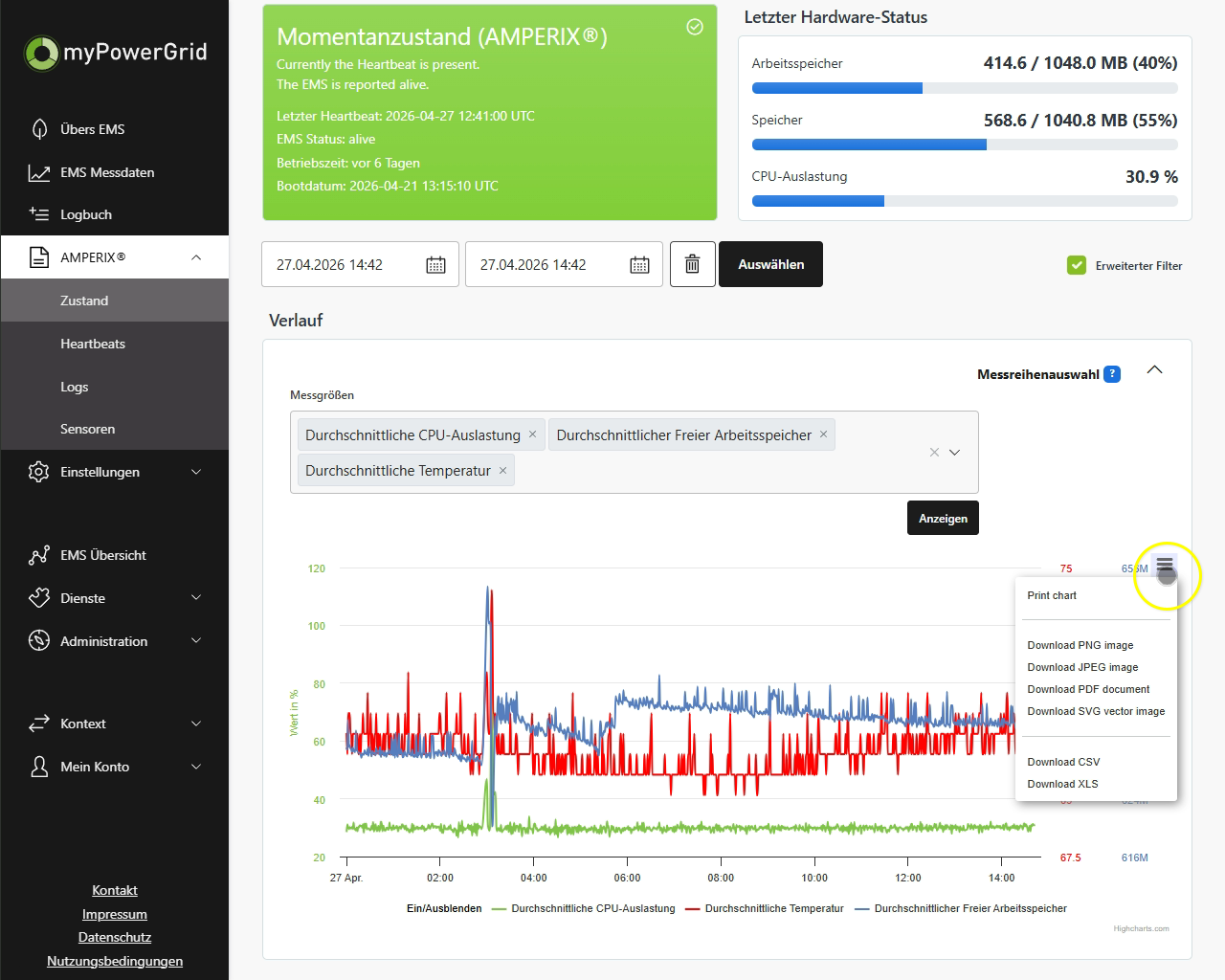
Task: Toggle Durchschnittliche Temperatur series in legend
Action: (x=765, y=908)
